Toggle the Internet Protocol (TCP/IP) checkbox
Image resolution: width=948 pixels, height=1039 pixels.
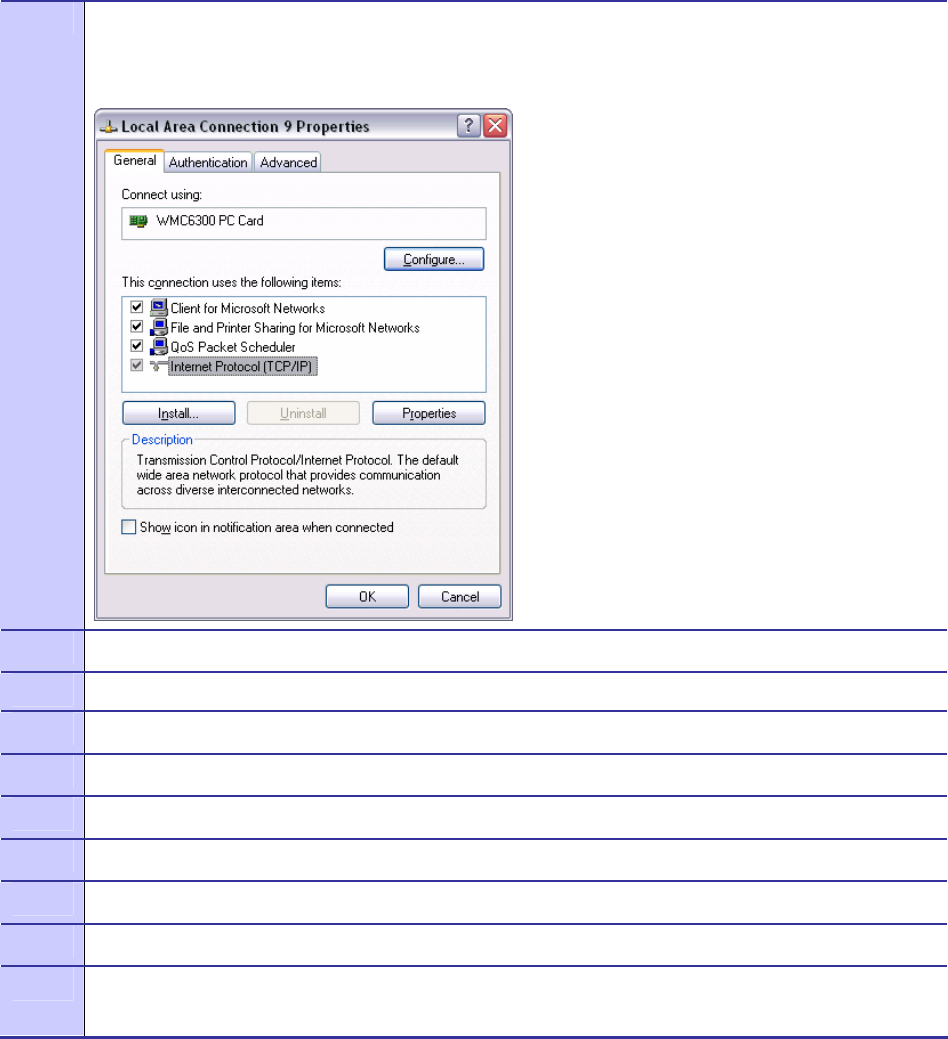(x=136, y=365)
